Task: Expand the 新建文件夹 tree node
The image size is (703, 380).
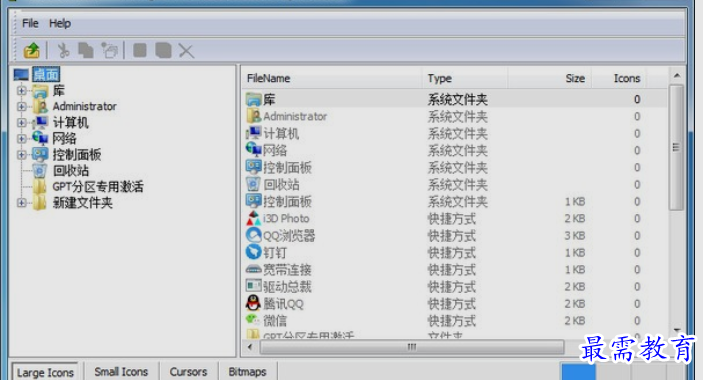Action: [21, 203]
